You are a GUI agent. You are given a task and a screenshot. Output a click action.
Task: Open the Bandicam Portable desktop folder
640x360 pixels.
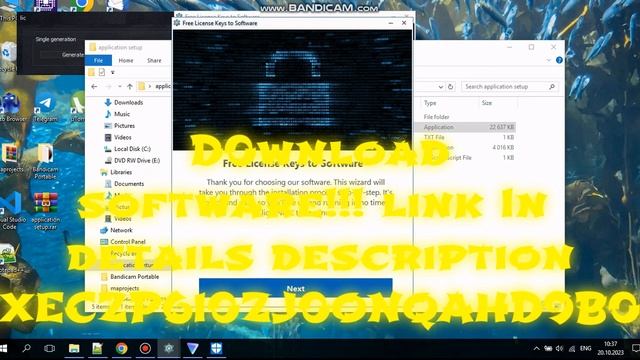(x=45, y=161)
